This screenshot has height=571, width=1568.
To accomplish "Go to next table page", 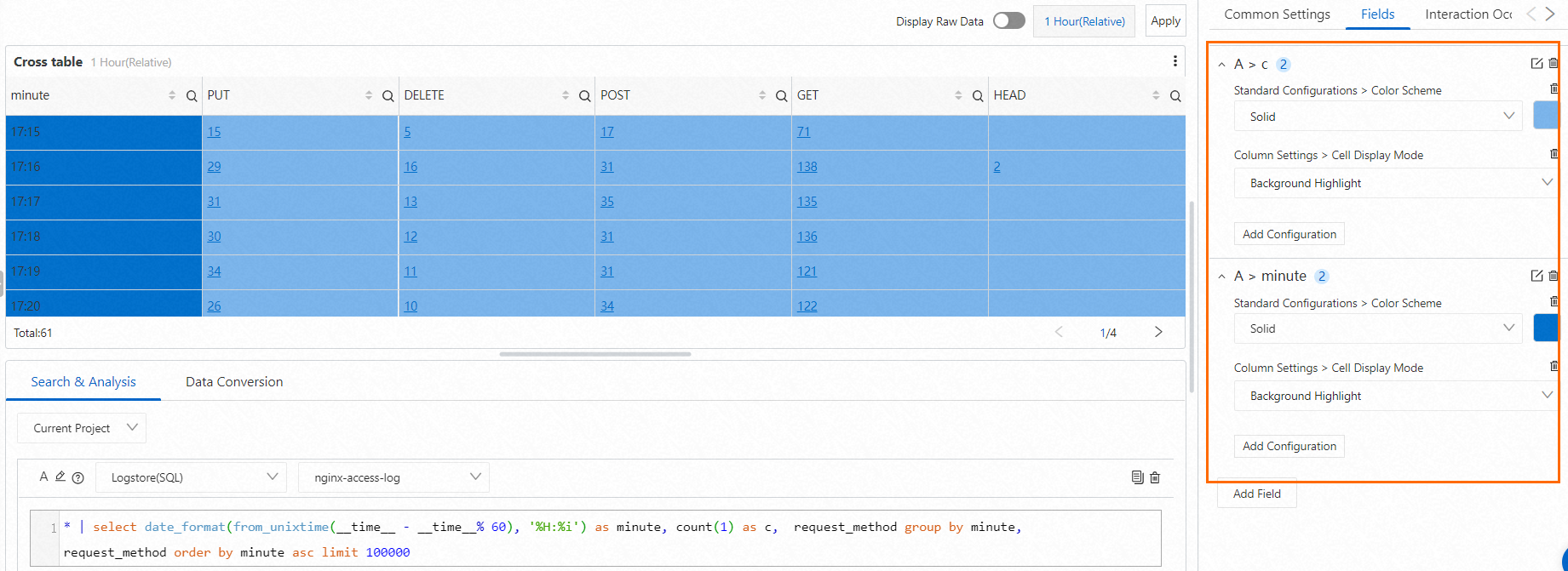I will point(1158,332).
